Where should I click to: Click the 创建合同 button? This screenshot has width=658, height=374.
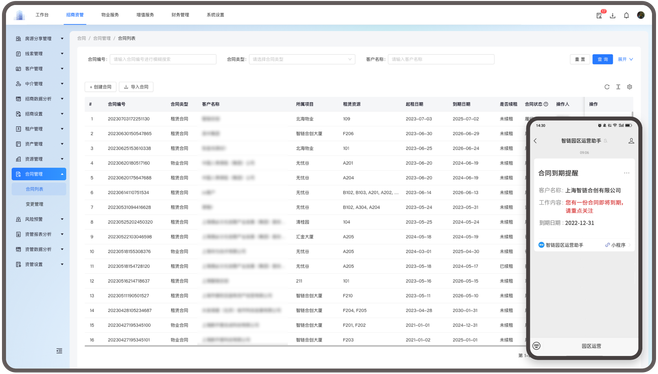click(x=101, y=87)
